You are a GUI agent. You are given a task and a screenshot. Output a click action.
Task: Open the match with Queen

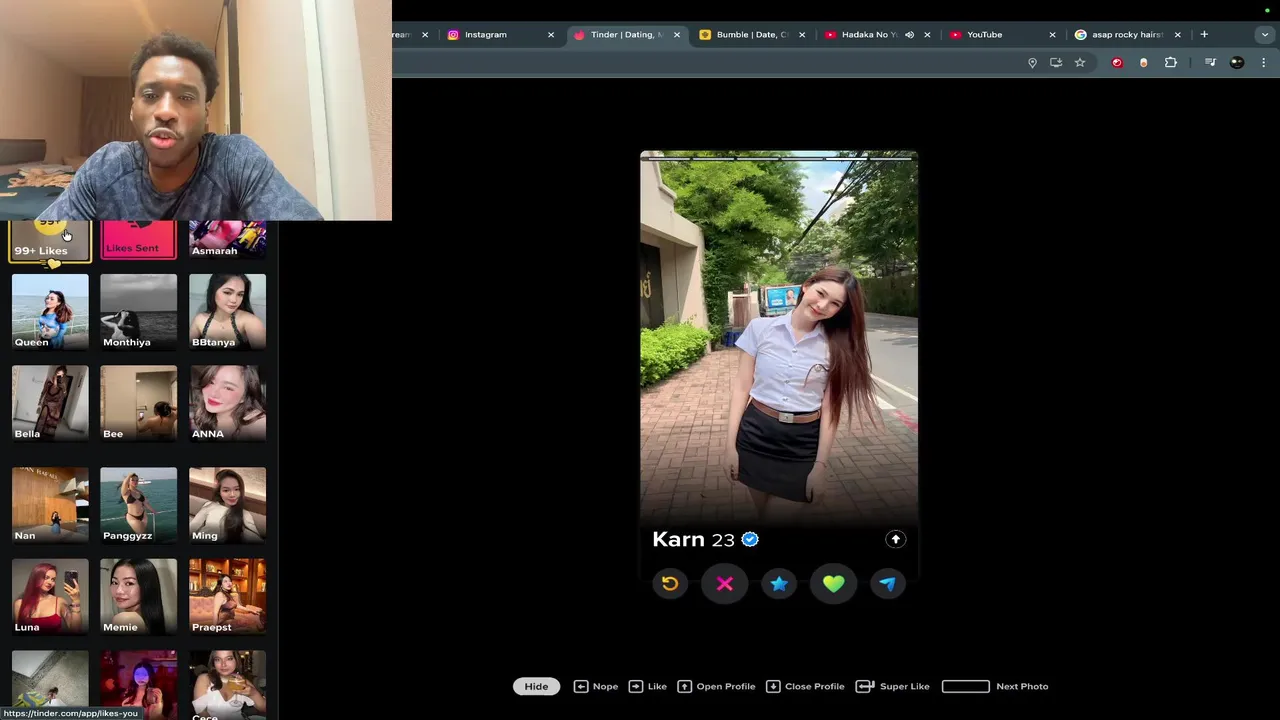(50, 312)
